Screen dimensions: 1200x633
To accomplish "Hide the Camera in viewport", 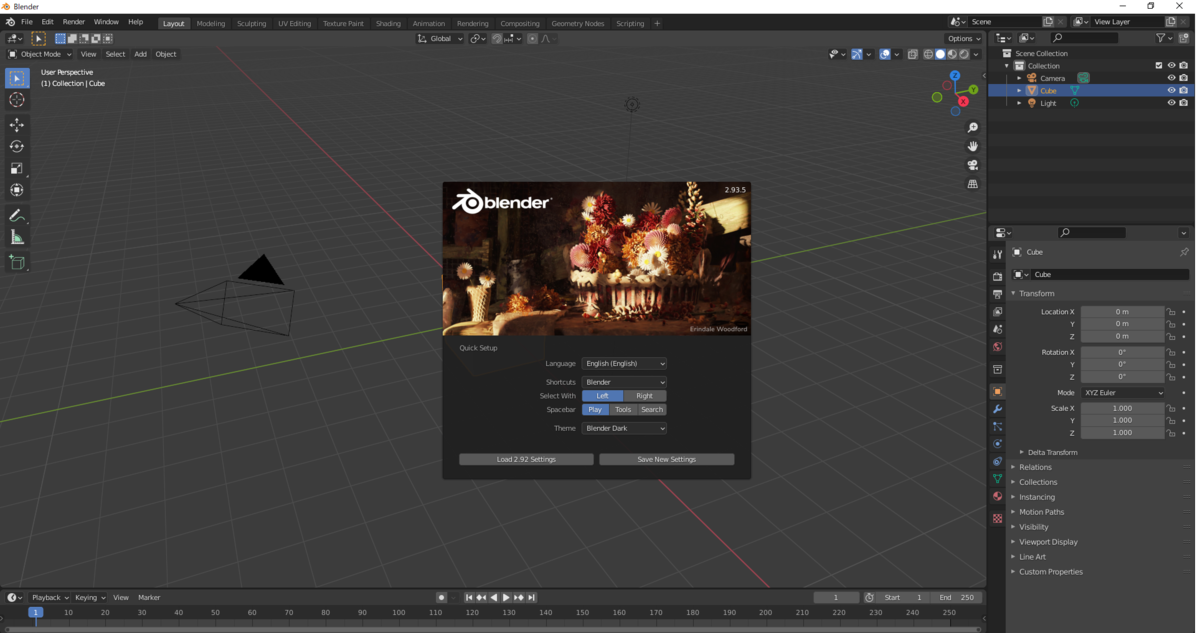I will (x=1172, y=78).
